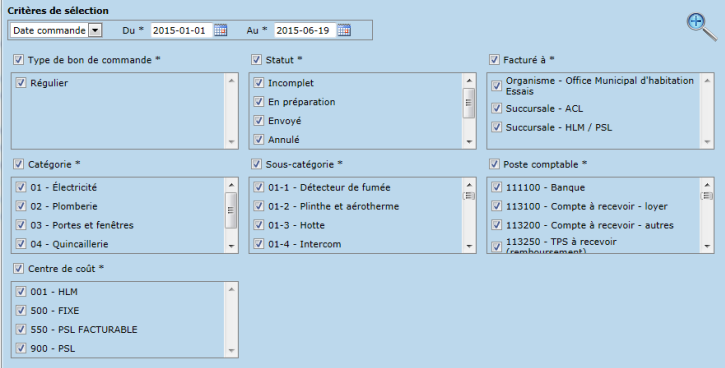This screenshot has width=725, height=368.
Task: Toggle the Centre de coût select-all checkbox
Action: point(18,269)
